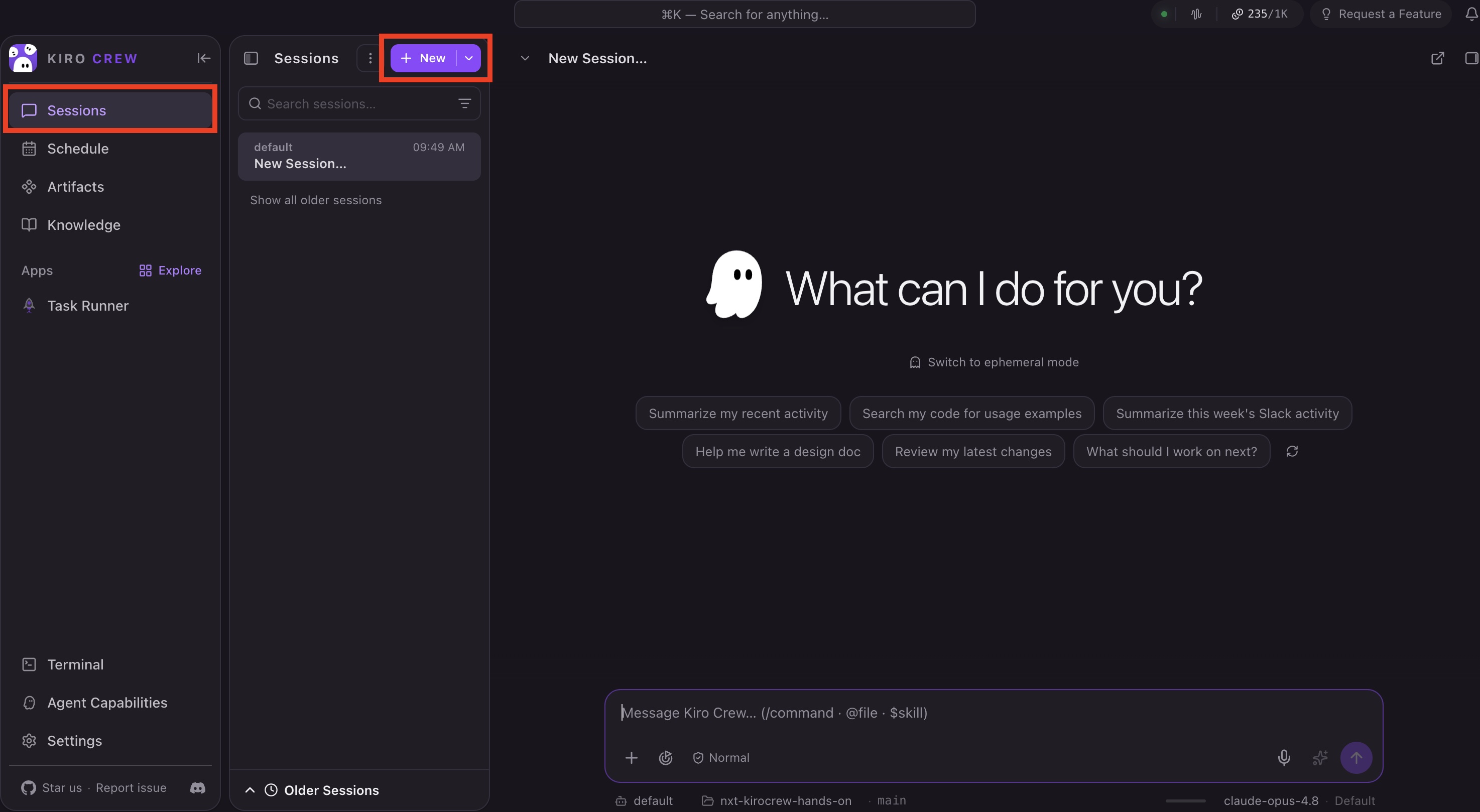Screen dimensions: 1480x812
Task: Click the green connection status dot
Action: pos(1164,14)
